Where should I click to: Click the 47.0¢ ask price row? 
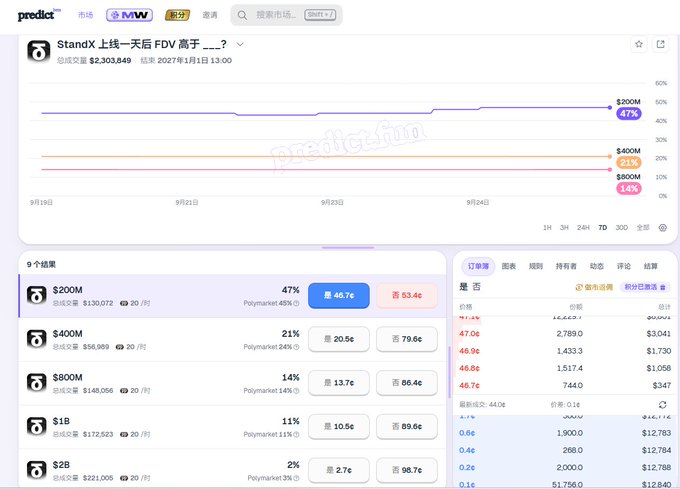(565, 334)
